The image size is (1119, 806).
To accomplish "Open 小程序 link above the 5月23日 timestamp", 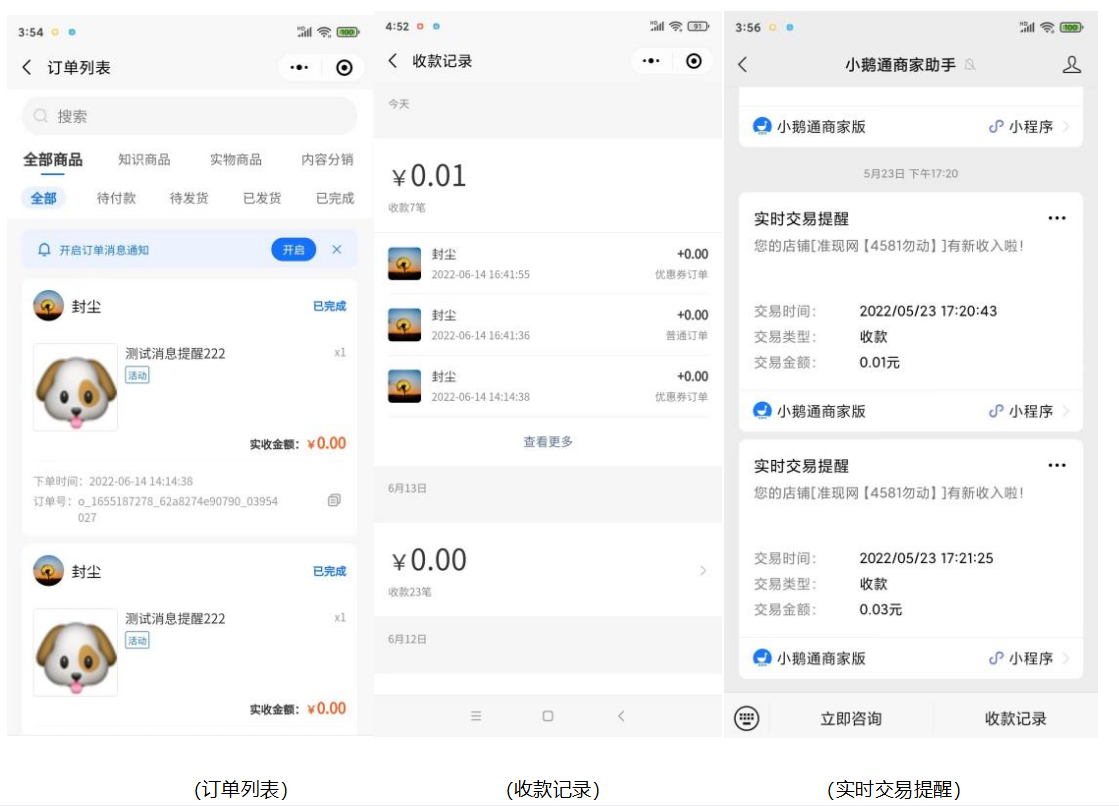I will [x=1028, y=126].
